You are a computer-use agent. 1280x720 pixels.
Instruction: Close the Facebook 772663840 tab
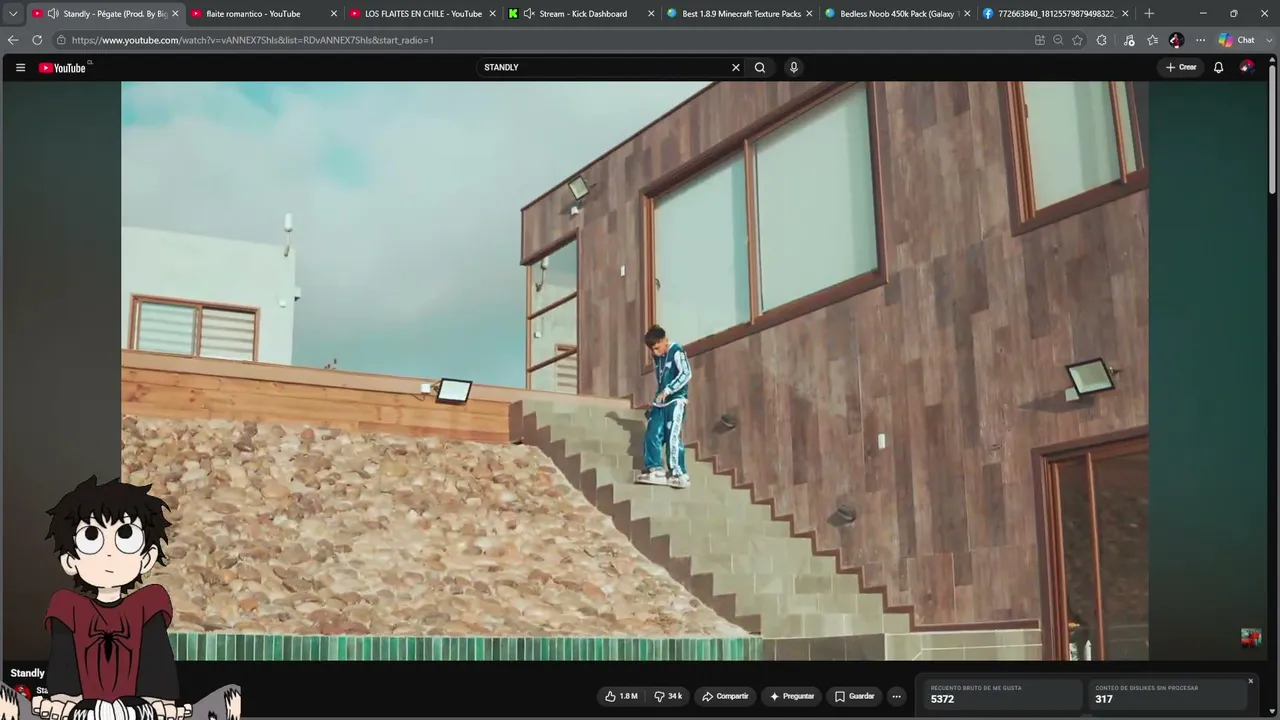click(1125, 14)
